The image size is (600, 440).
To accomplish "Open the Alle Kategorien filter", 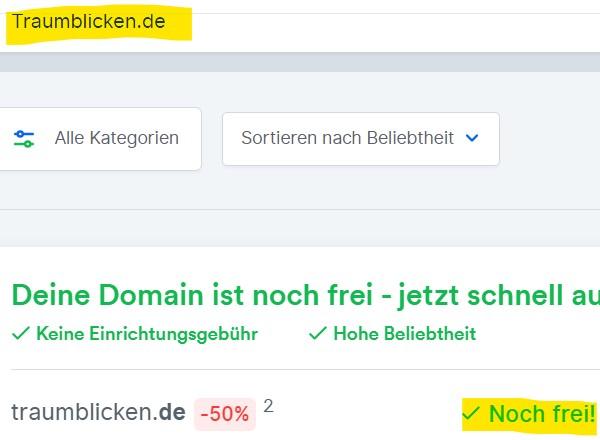I will [x=101, y=139].
